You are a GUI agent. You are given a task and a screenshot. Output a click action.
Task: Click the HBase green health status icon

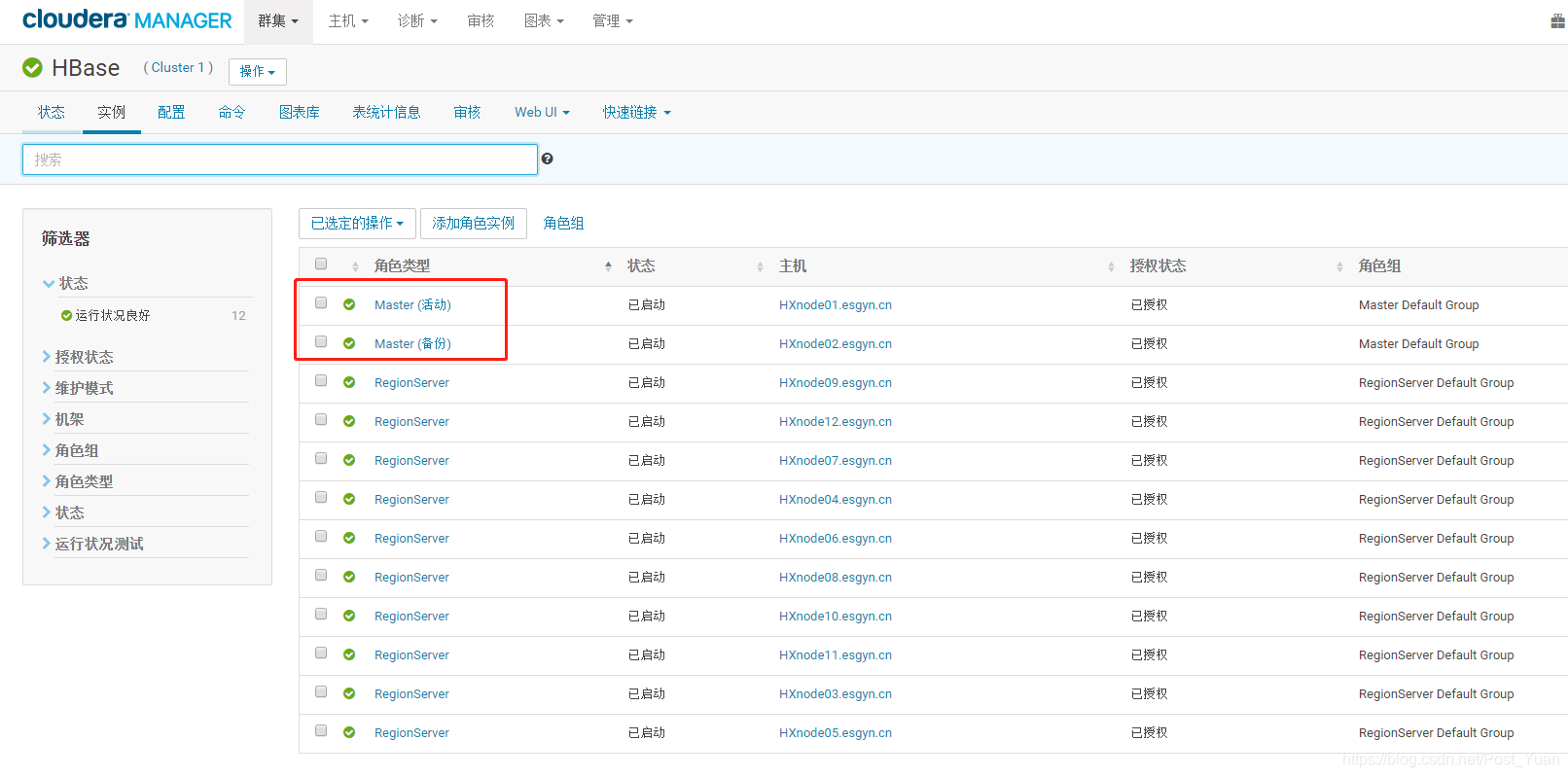32,67
